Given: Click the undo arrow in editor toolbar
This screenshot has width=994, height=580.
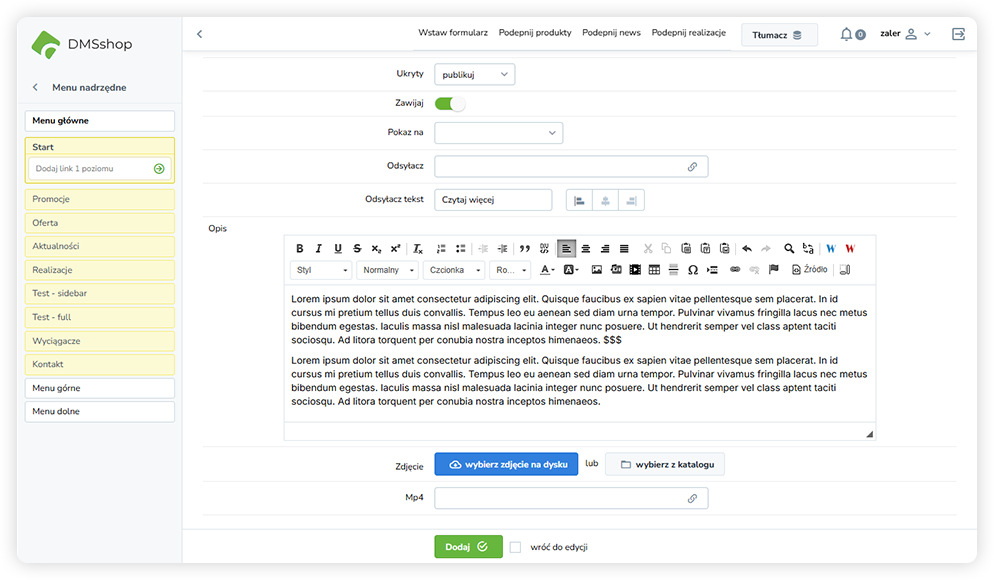Looking at the screenshot, I should [x=747, y=249].
